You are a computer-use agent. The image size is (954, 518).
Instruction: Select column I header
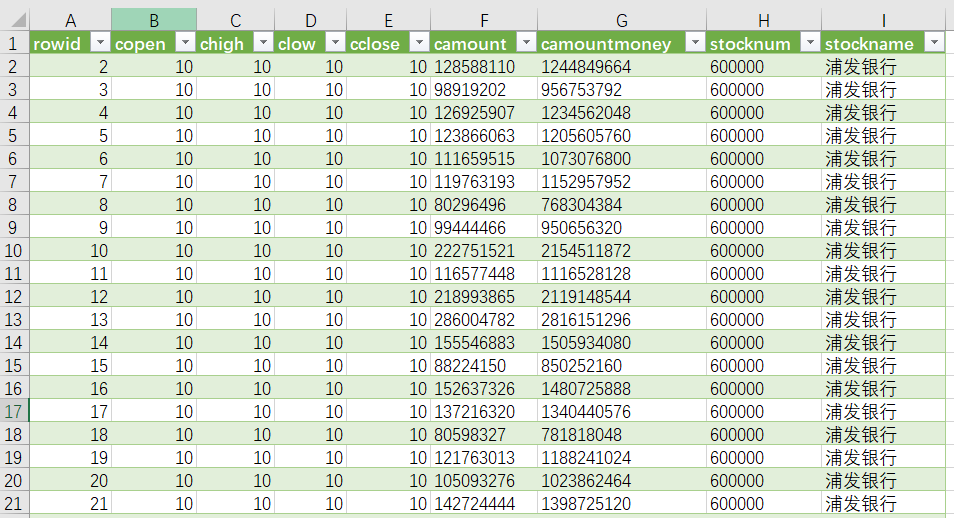pyautogui.click(x=883, y=20)
